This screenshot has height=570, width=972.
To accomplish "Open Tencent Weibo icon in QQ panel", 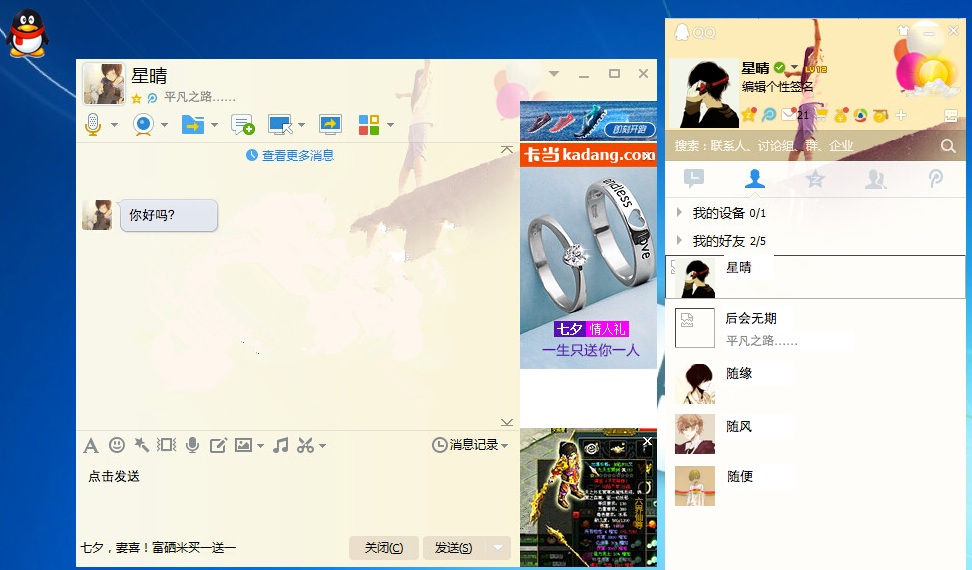I will pyautogui.click(x=769, y=115).
